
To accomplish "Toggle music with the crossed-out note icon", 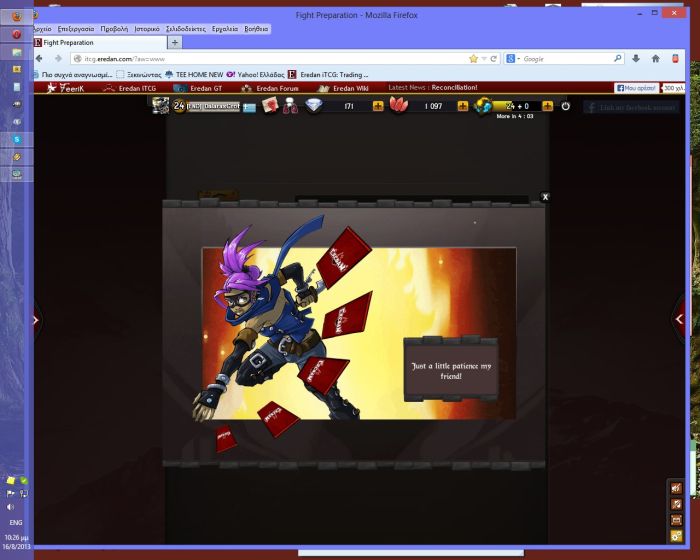I will point(676,504).
